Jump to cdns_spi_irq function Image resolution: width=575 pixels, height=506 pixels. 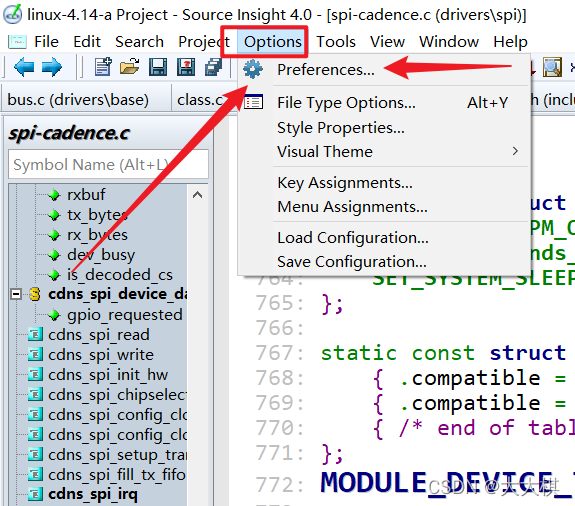(93, 494)
